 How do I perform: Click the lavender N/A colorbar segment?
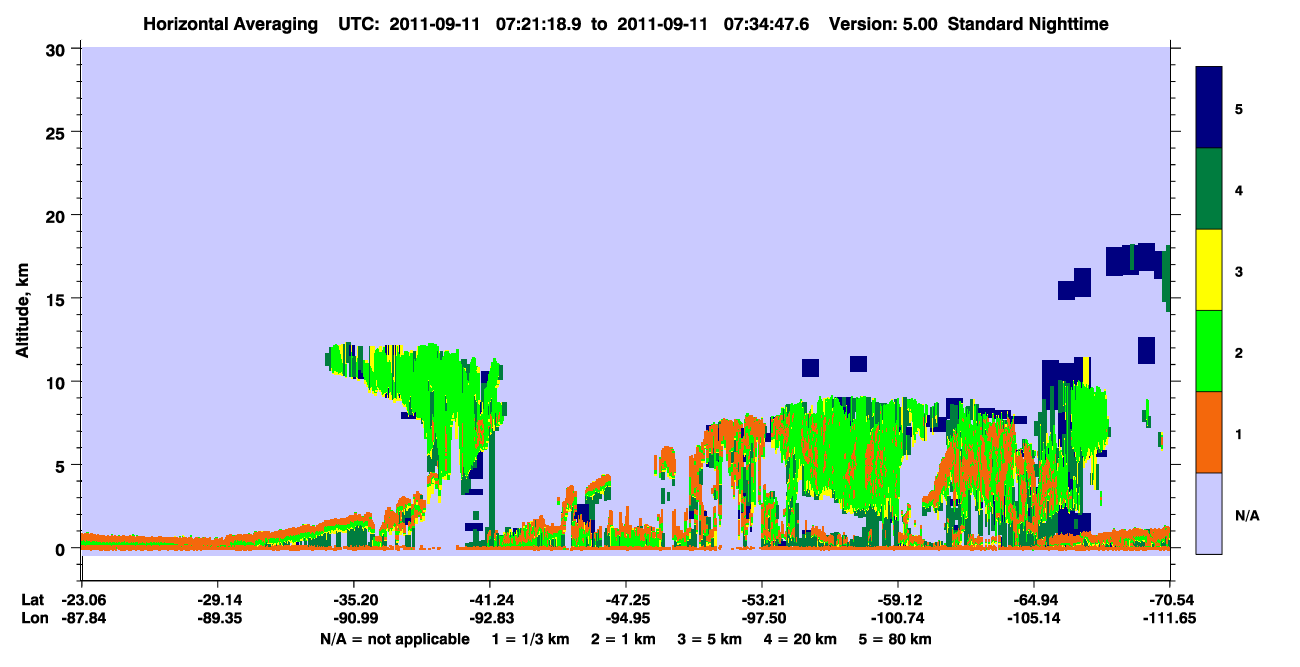(x=1209, y=513)
